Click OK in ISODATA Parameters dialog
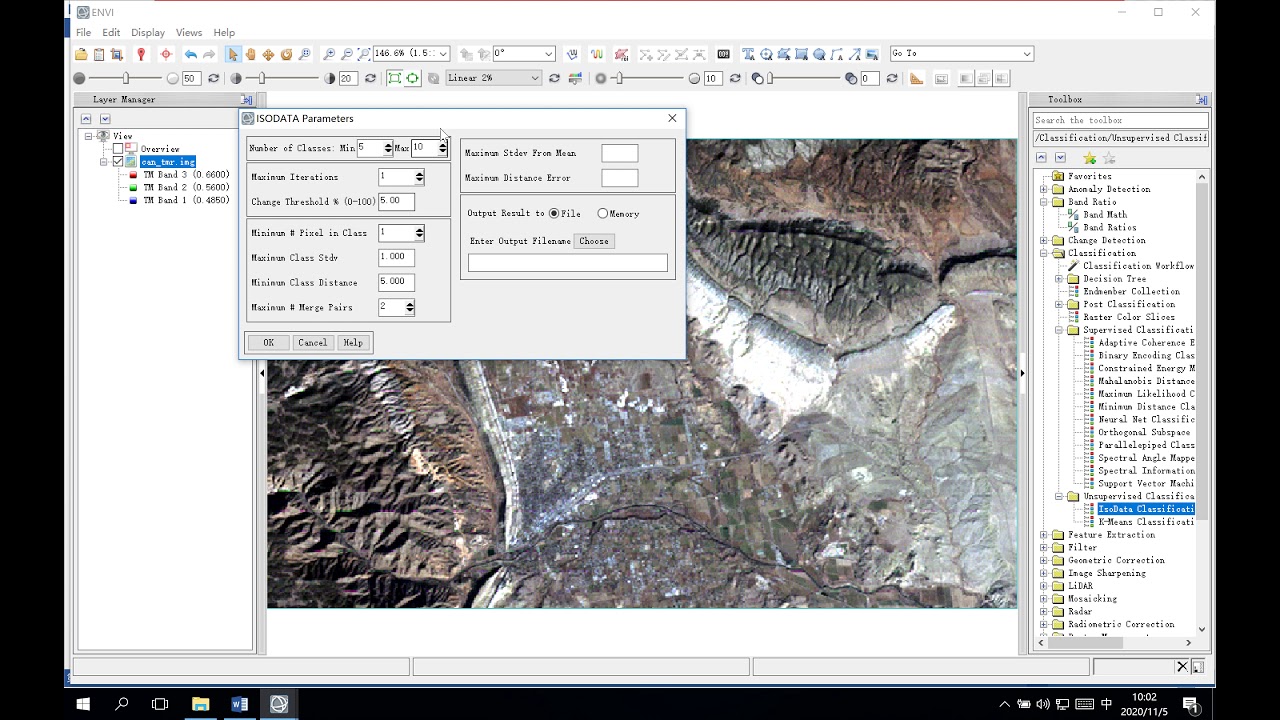Image resolution: width=1280 pixels, height=720 pixels. coord(268,343)
